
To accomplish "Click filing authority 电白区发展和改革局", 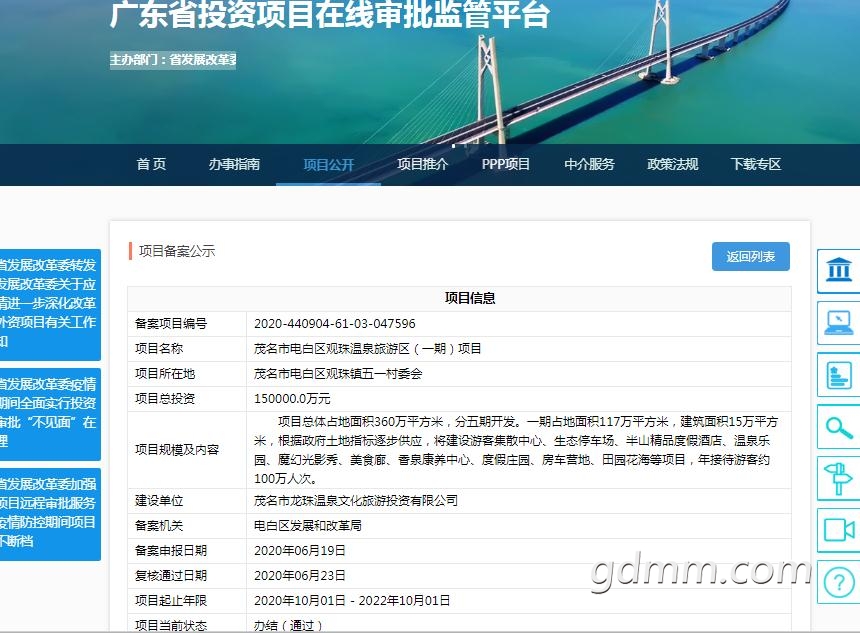I will point(307,525).
